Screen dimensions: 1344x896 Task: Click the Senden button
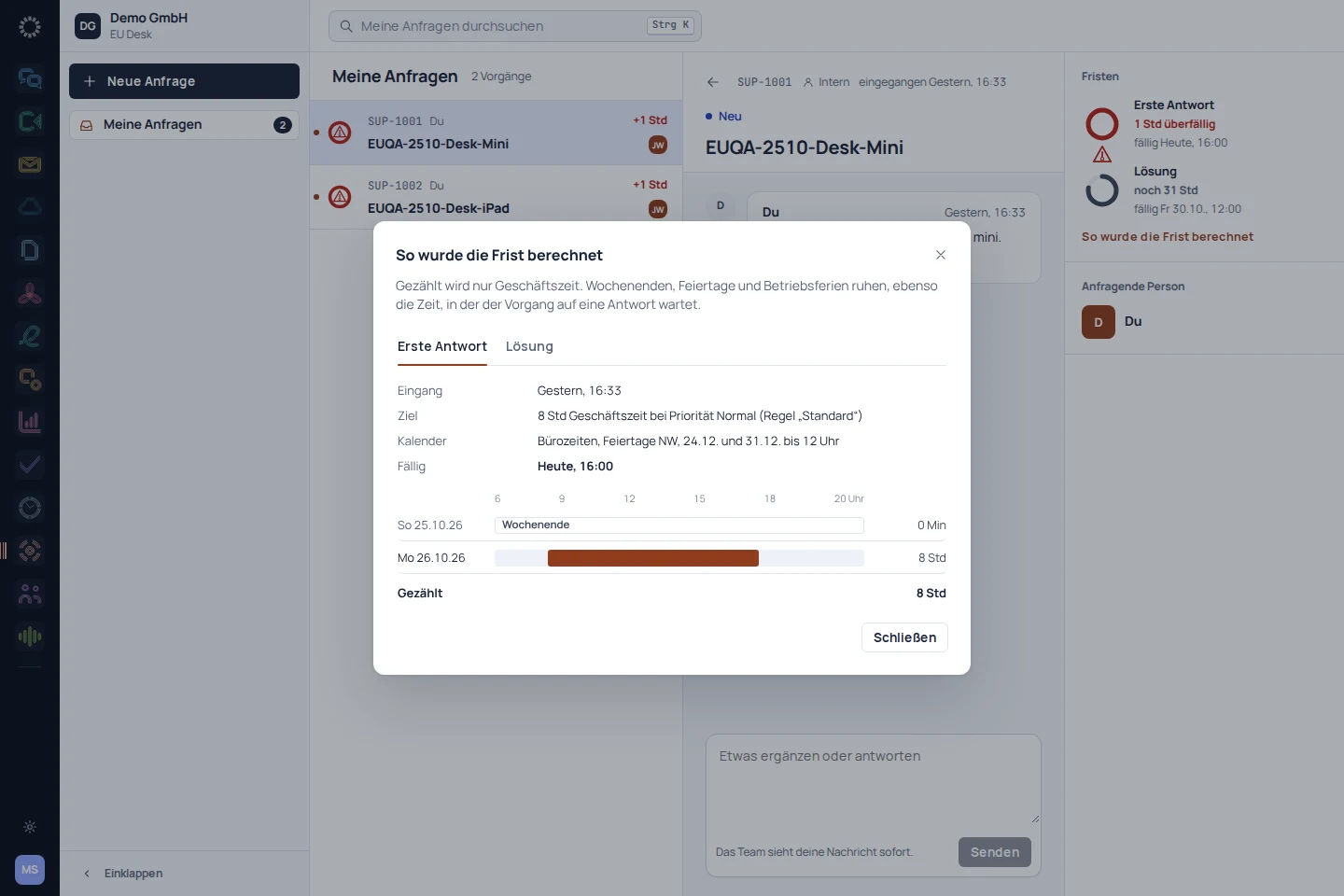[995, 852]
